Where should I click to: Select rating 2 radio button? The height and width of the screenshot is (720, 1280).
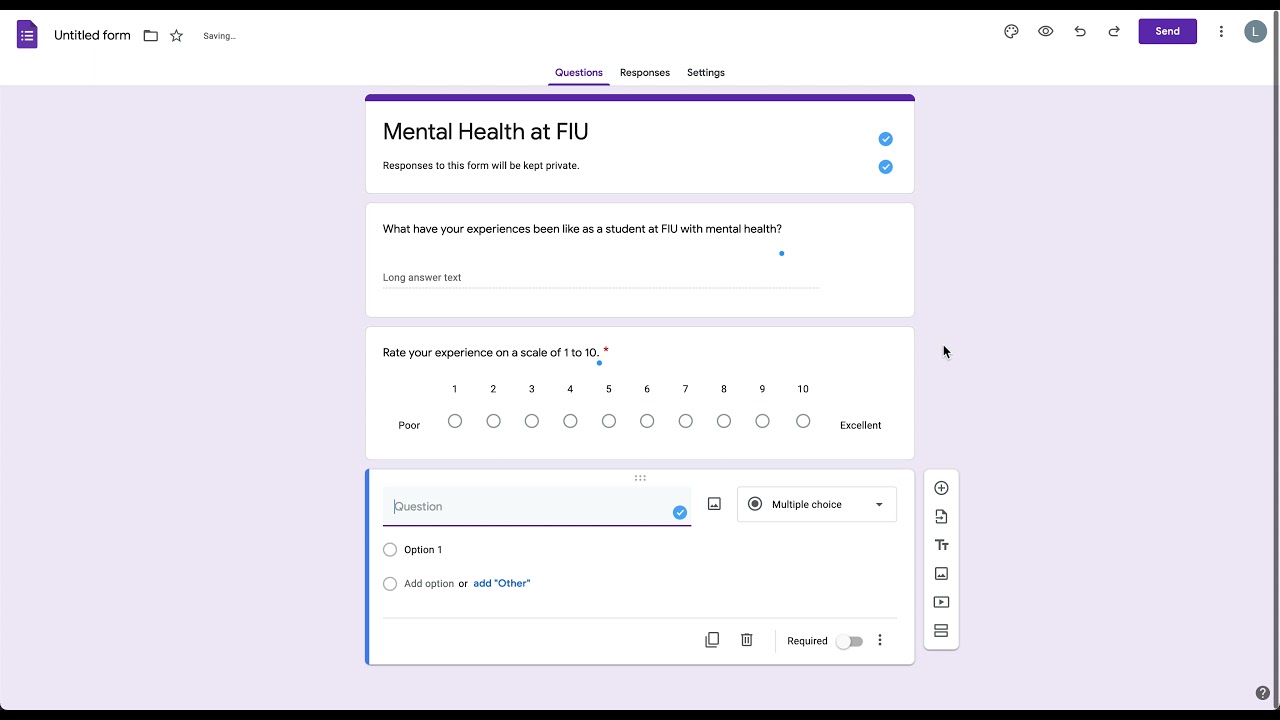click(x=493, y=421)
